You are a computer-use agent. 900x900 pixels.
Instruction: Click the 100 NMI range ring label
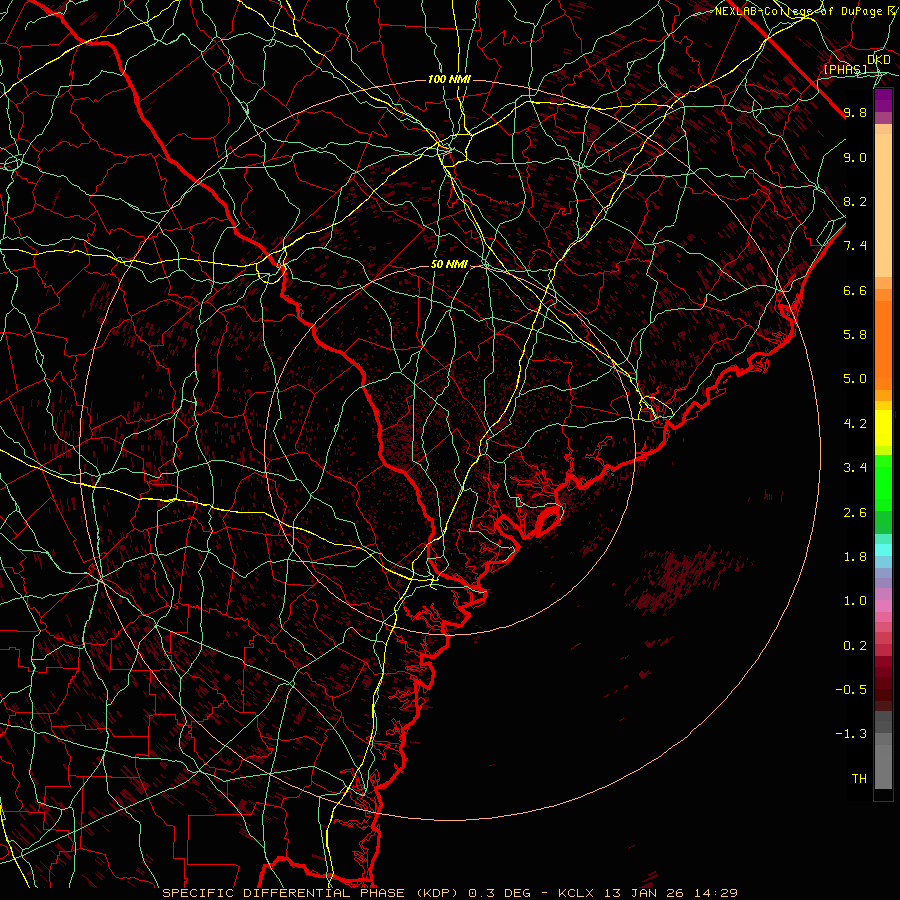coord(449,79)
